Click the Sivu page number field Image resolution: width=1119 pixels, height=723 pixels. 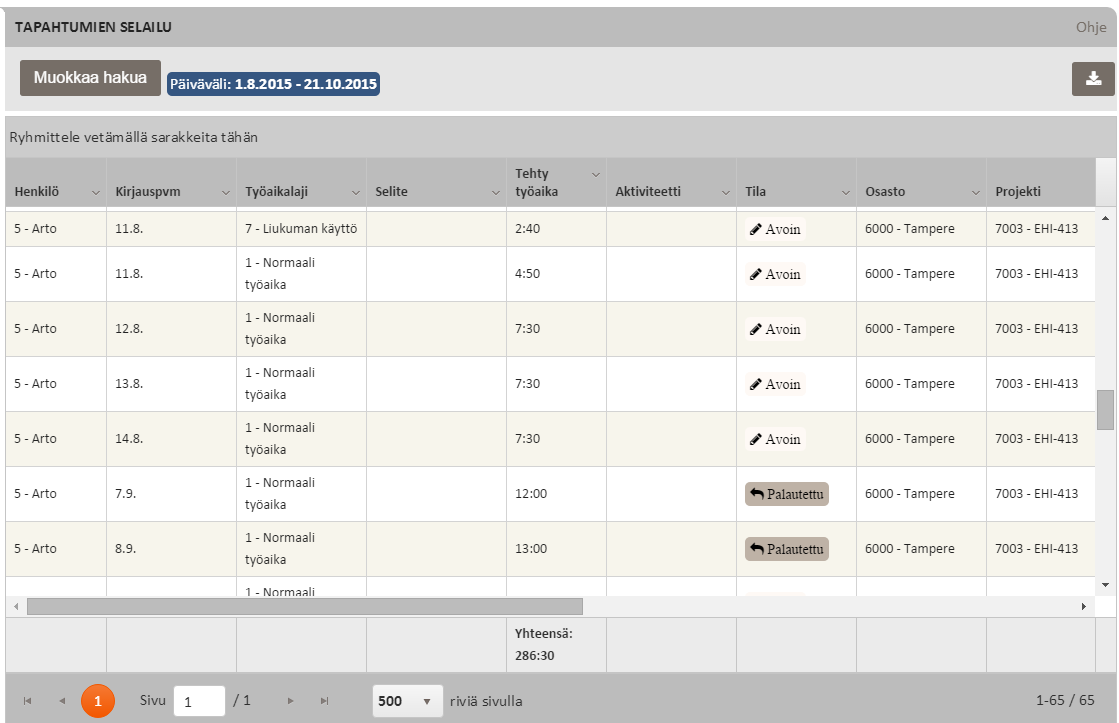pyautogui.click(x=198, y=701)
